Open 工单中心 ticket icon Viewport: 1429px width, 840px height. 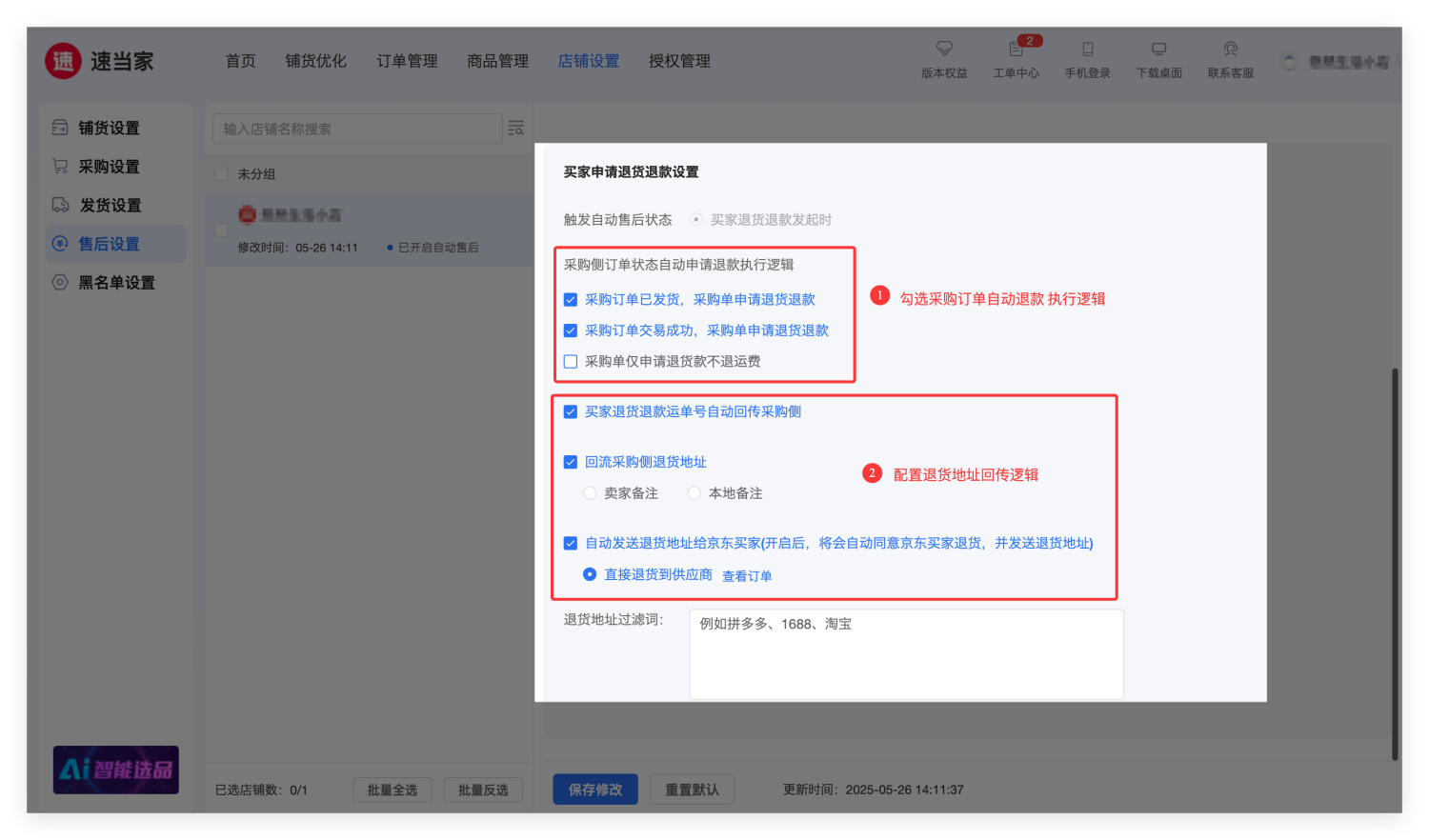coord(1016,49)
